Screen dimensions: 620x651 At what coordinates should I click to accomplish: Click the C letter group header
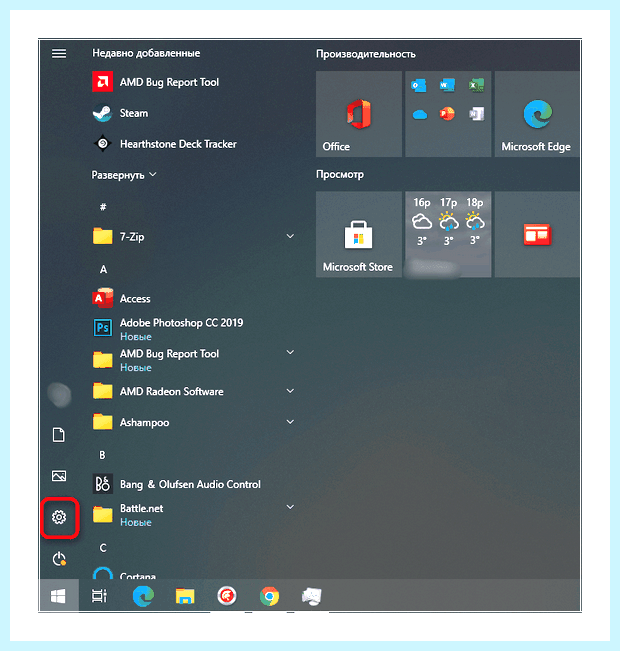103,548
